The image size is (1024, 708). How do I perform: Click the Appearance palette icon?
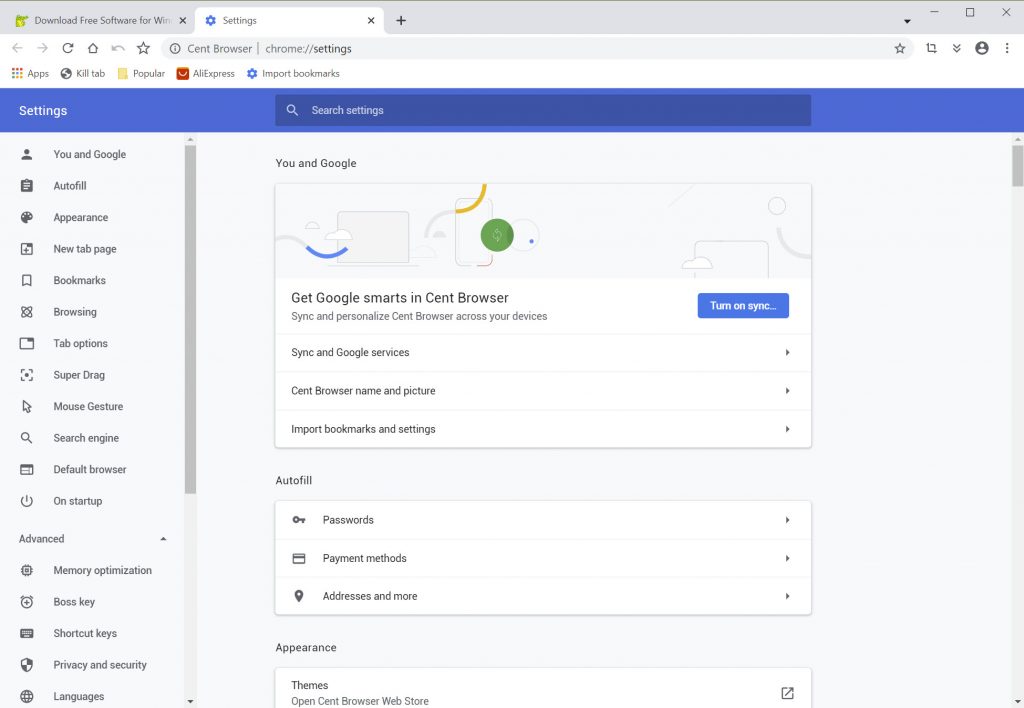[x=27, y=217]
